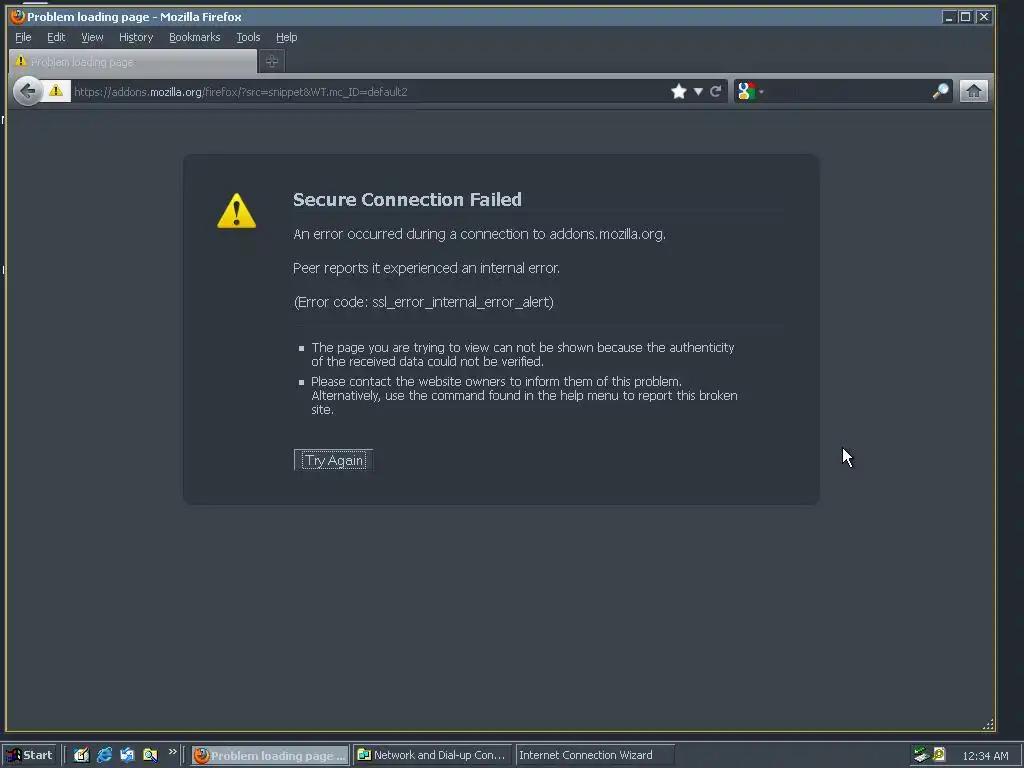Open the History menu
1024x768 pixels.
(x=136, y=37)
